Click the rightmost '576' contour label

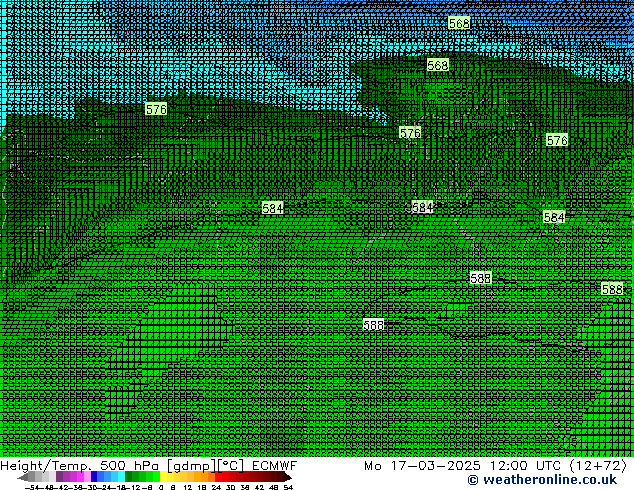[557, 140]
